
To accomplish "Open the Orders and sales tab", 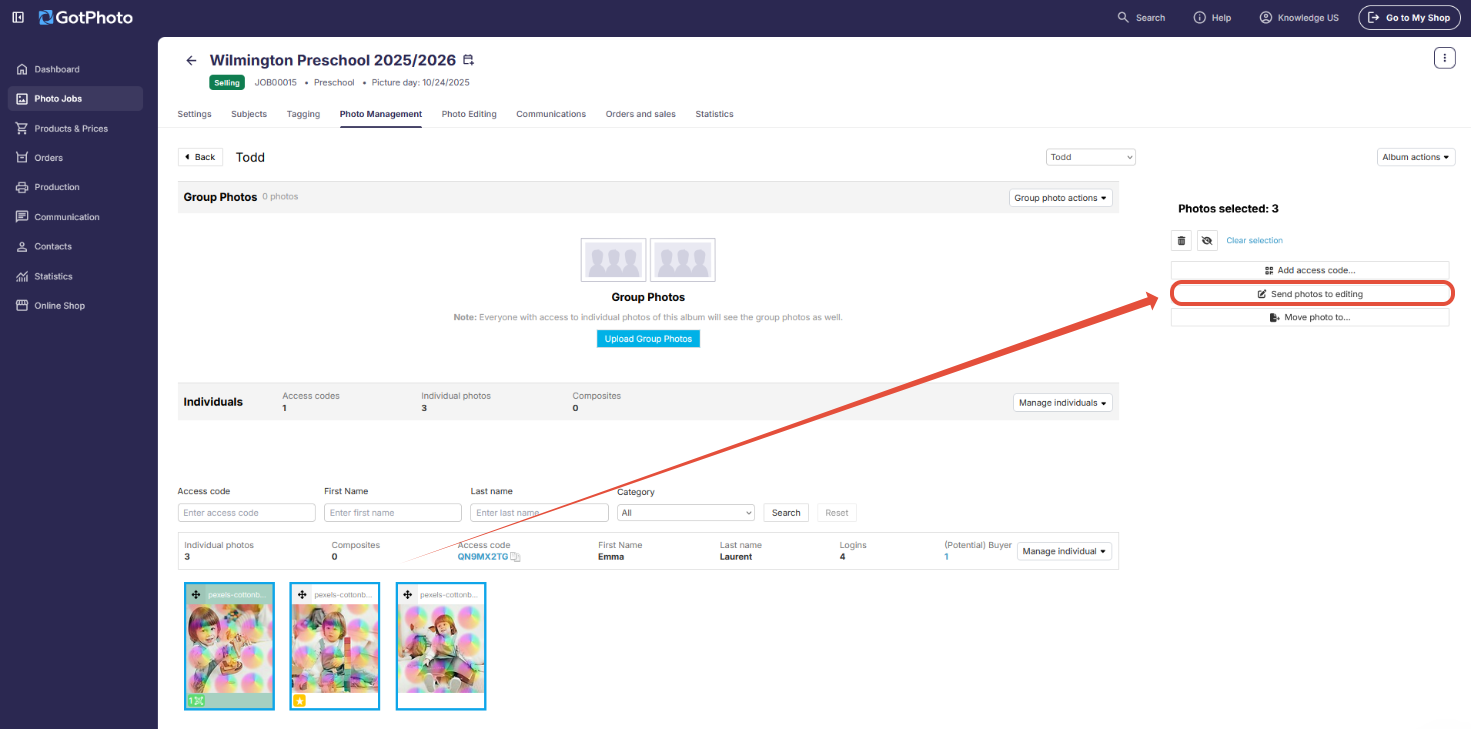I will [641, 114].
